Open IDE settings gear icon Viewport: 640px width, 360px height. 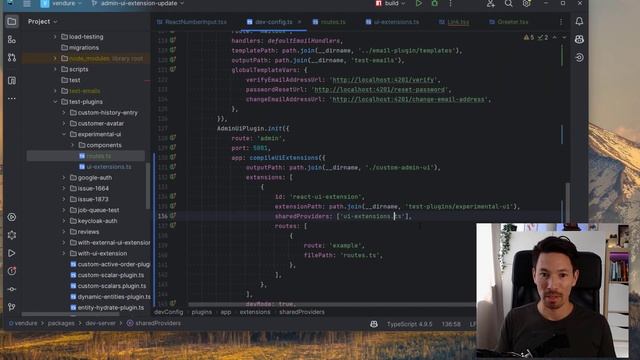[527, 4]
